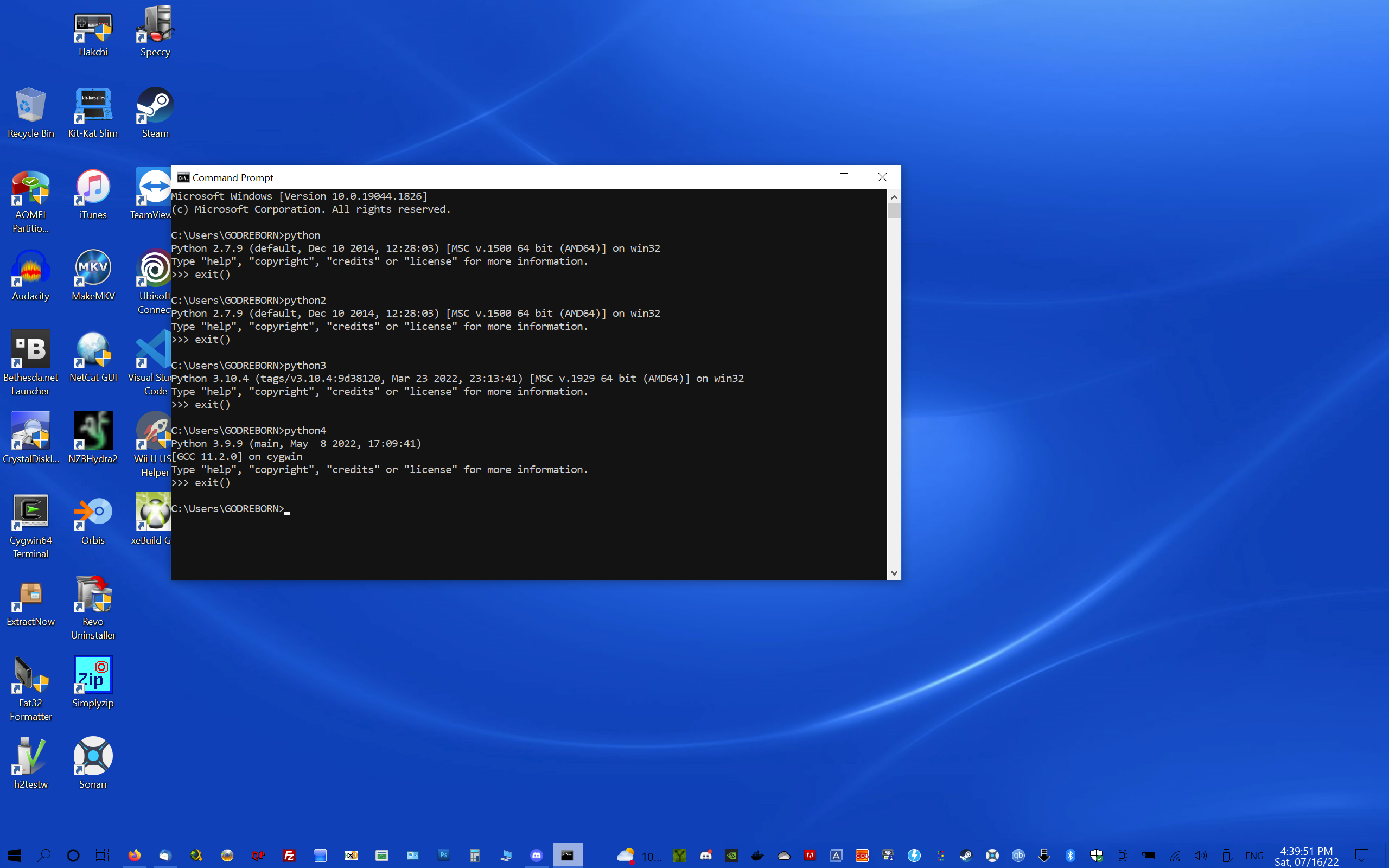Image resolution: width=1389 pixels, height=868 pixels.
Task: Click the Command Prompt taskbar button
Action: coord(567,856)
